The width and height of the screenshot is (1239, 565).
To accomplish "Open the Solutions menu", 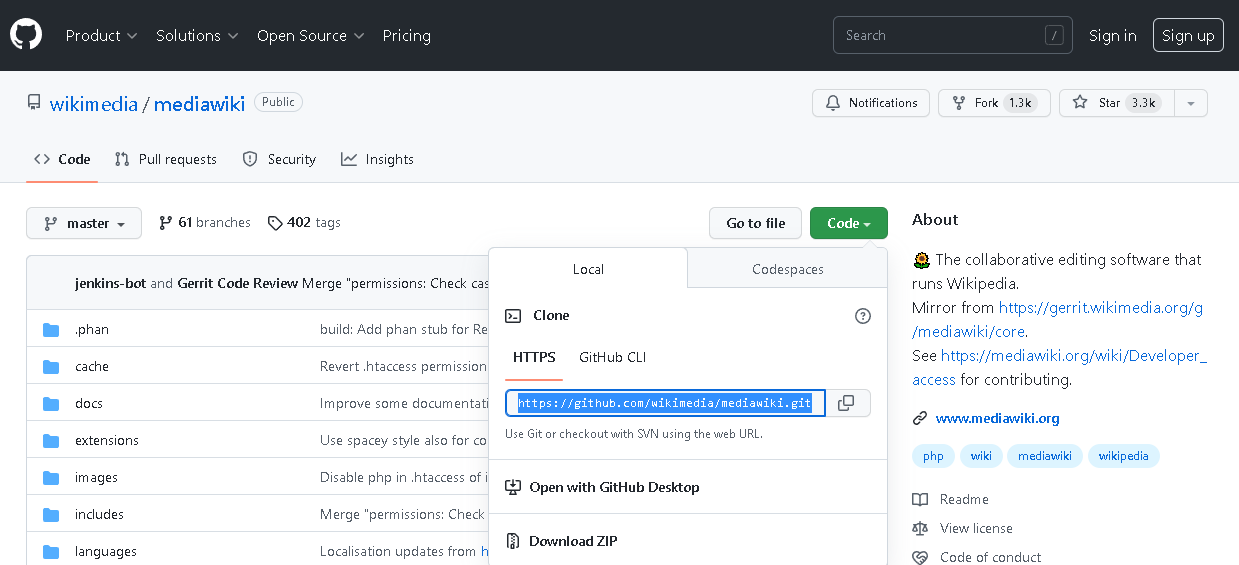I will (197, 36).
